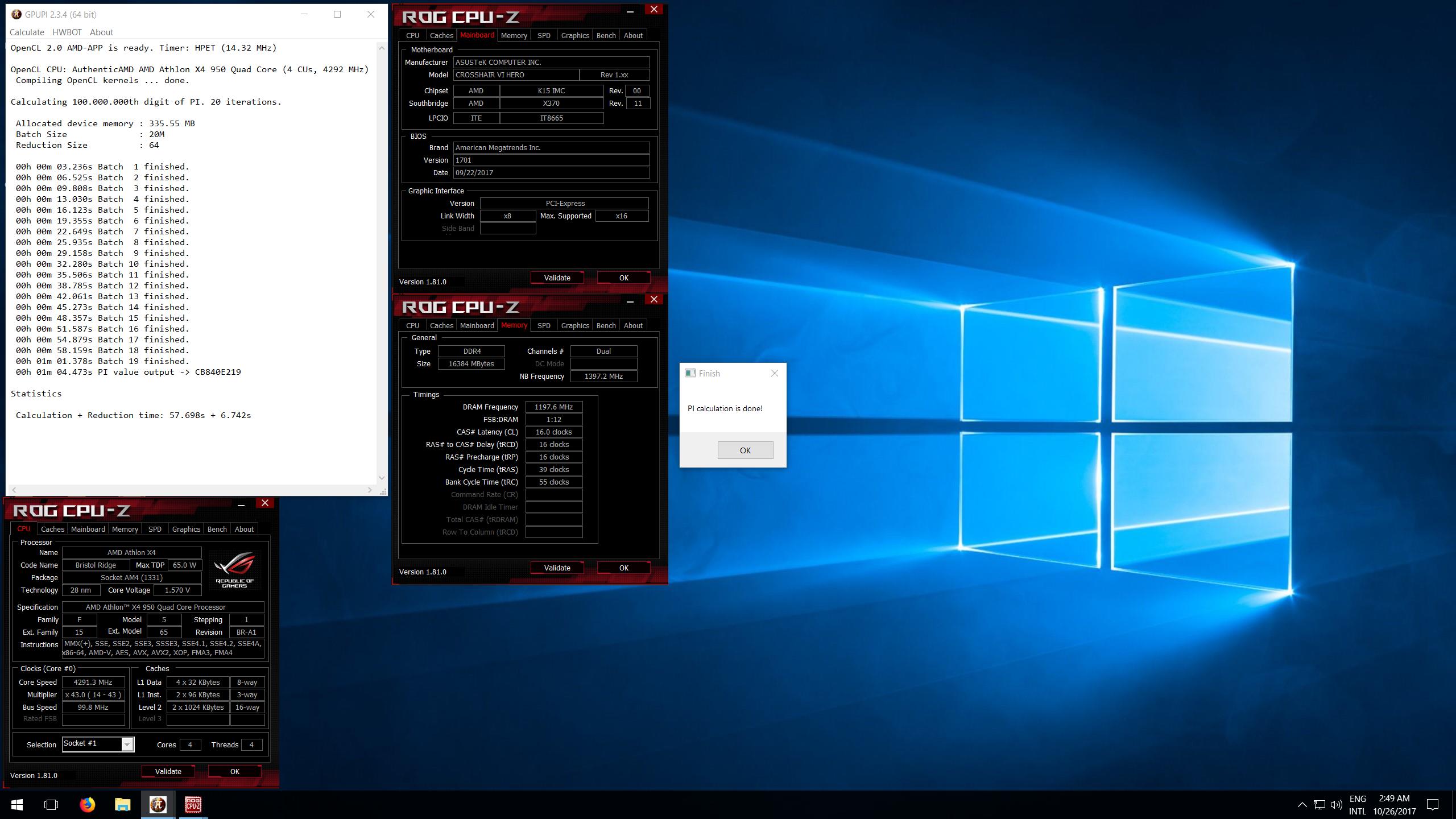This screenshot has width=1456, height=819.
Task: Switch to GPUPI taskbar icon
Action: [158, 804]
